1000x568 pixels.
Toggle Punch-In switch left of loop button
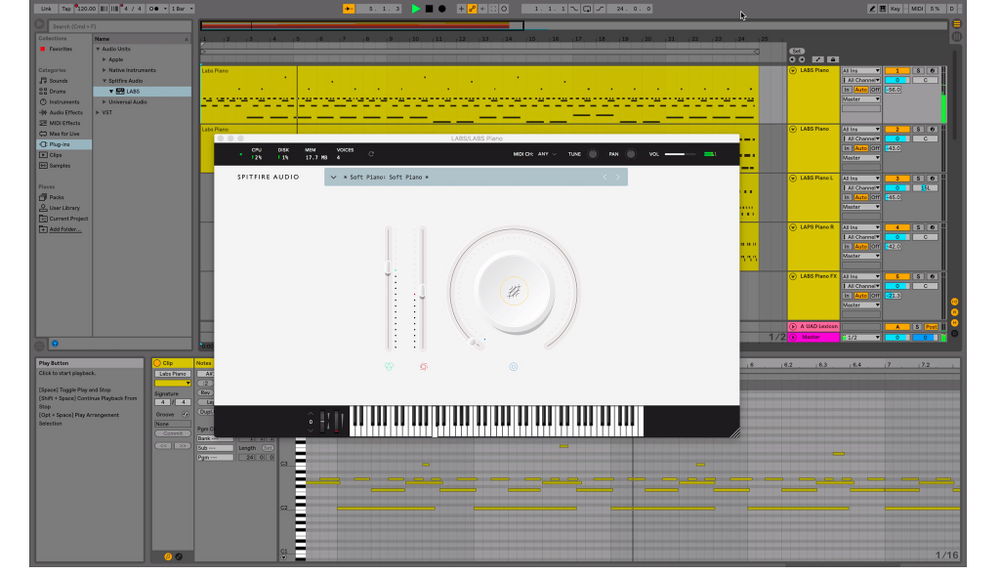click(x=575, y=9)
